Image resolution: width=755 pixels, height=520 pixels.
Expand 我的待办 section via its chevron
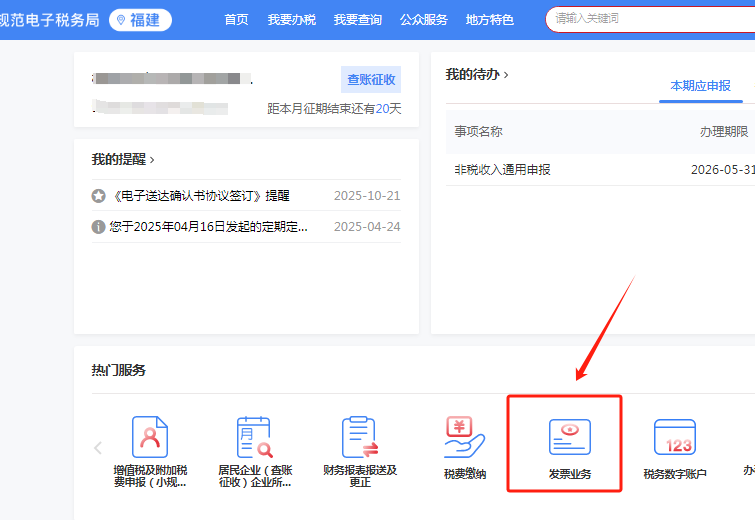[506, 75]
